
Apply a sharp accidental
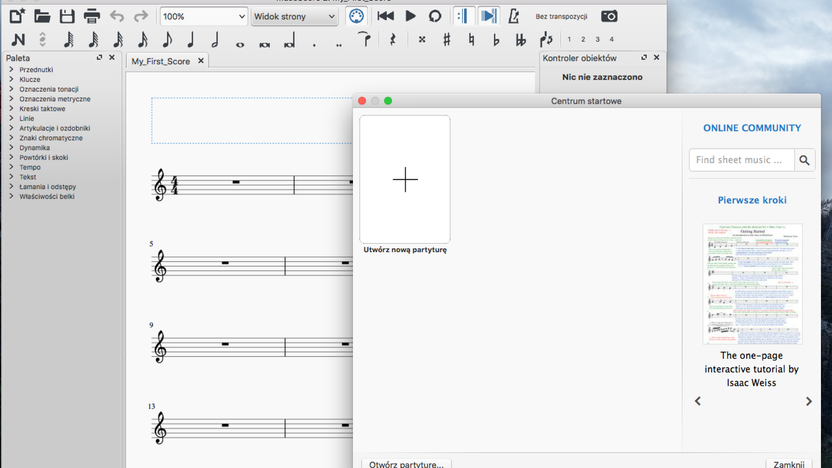pyautogui.click(x=447, y=39)
